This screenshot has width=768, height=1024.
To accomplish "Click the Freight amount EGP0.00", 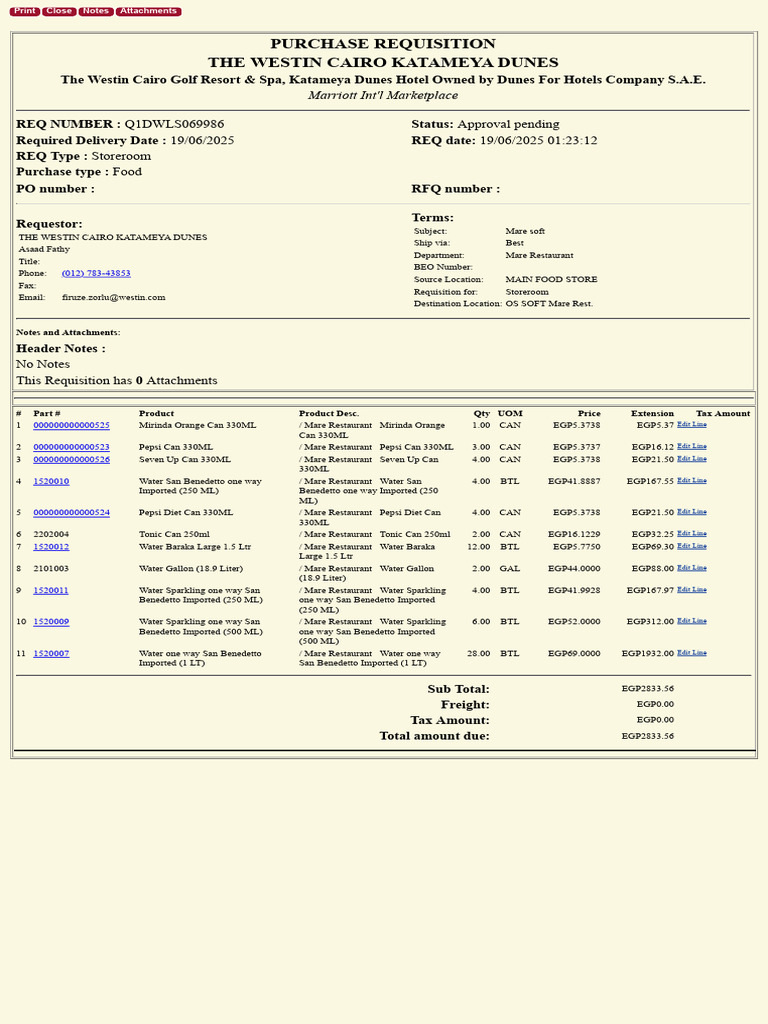I will pos(655,704).
